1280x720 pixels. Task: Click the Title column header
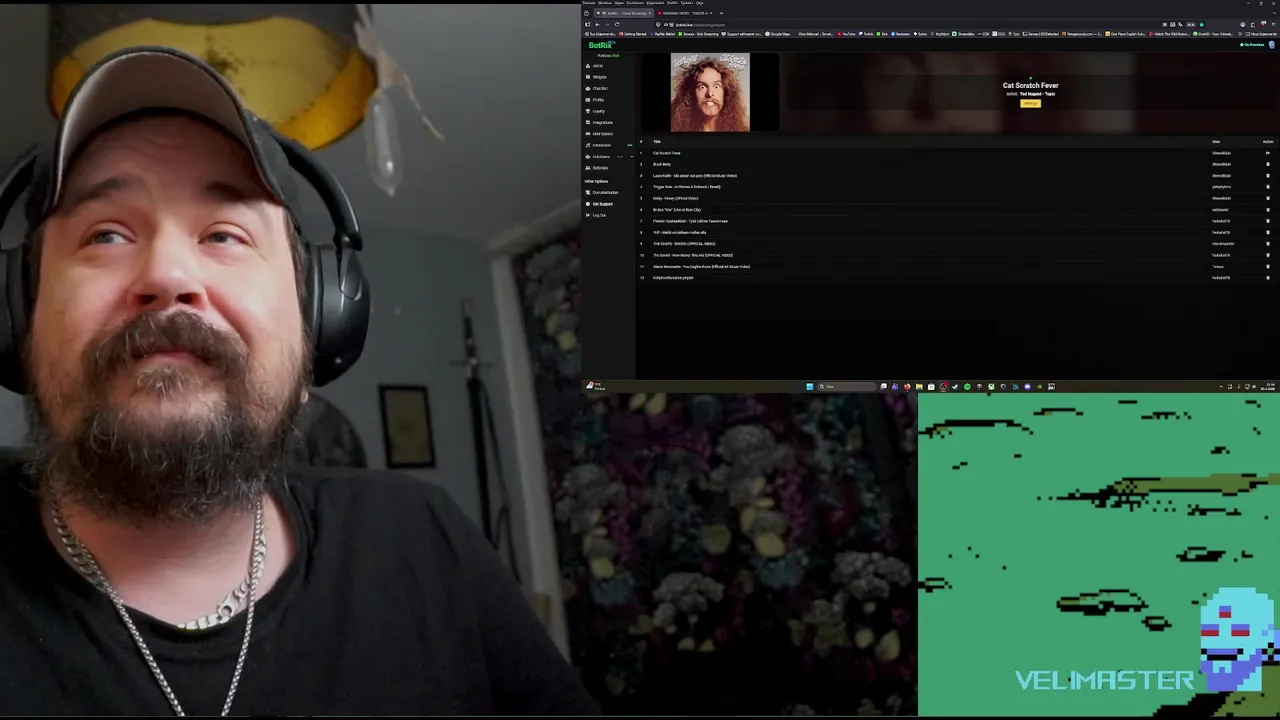[657, 142]
